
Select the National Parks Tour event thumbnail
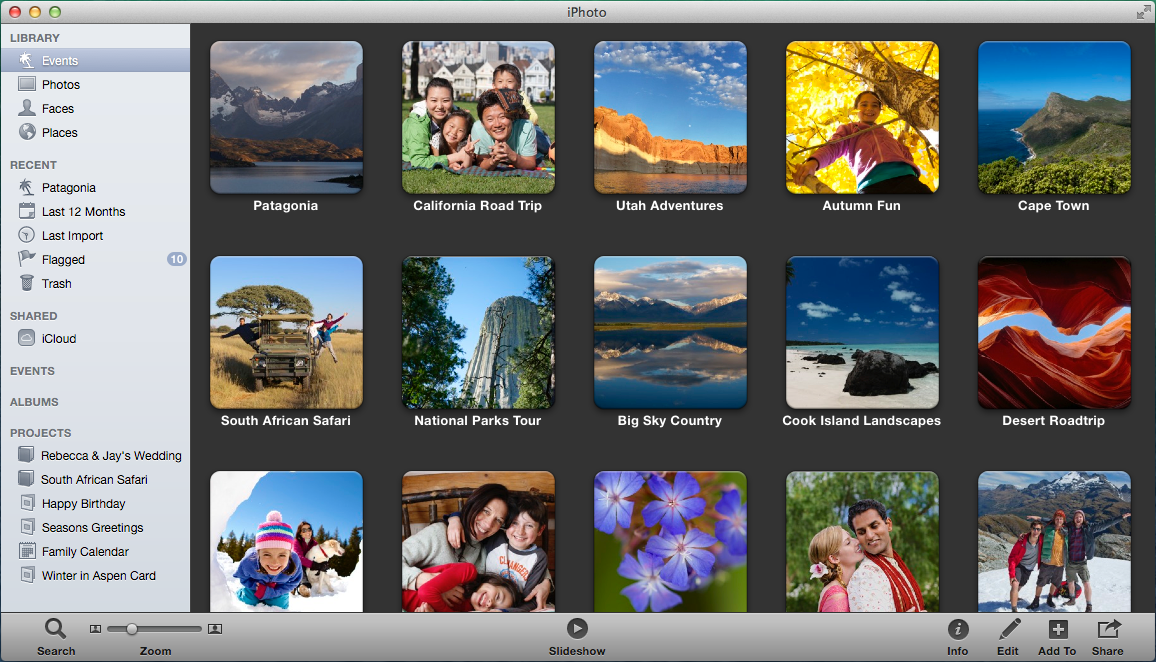[478, 332]
